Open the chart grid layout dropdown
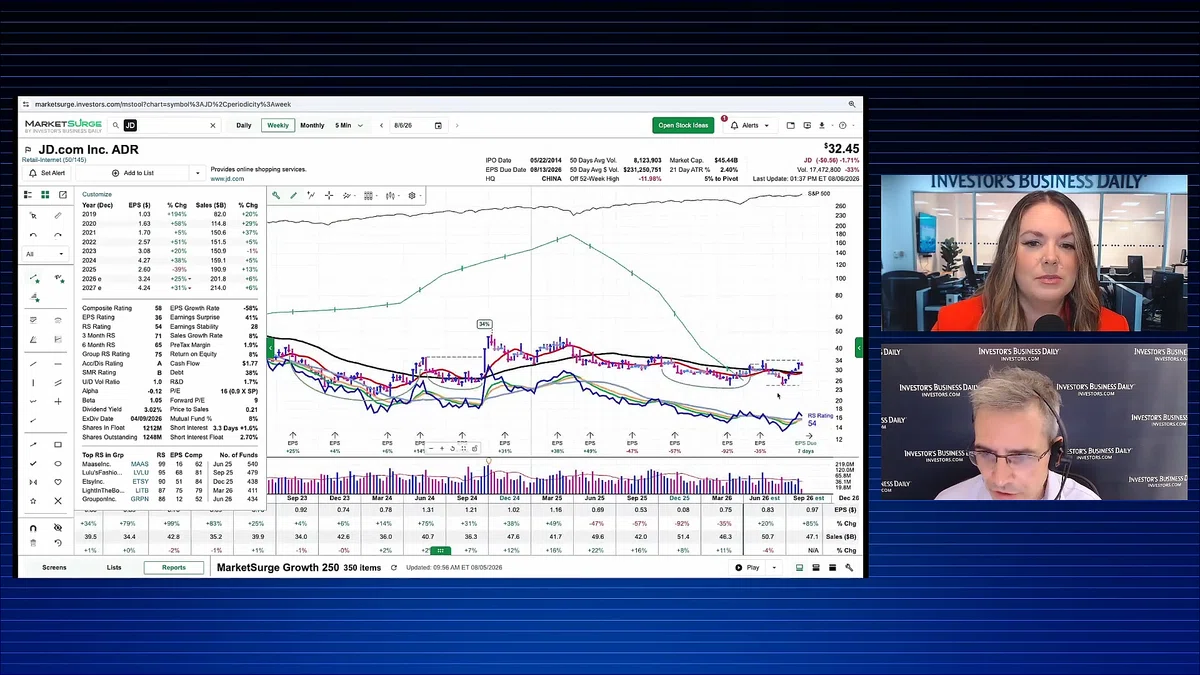Image resolution: width=1200 pixels, height=675 pixels. (x=369, y=195)
